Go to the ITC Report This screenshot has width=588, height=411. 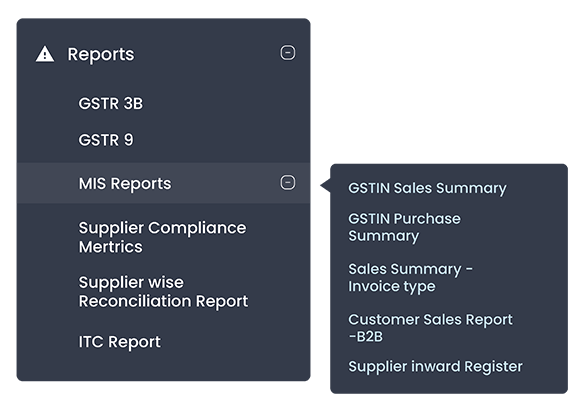(120, 342)
